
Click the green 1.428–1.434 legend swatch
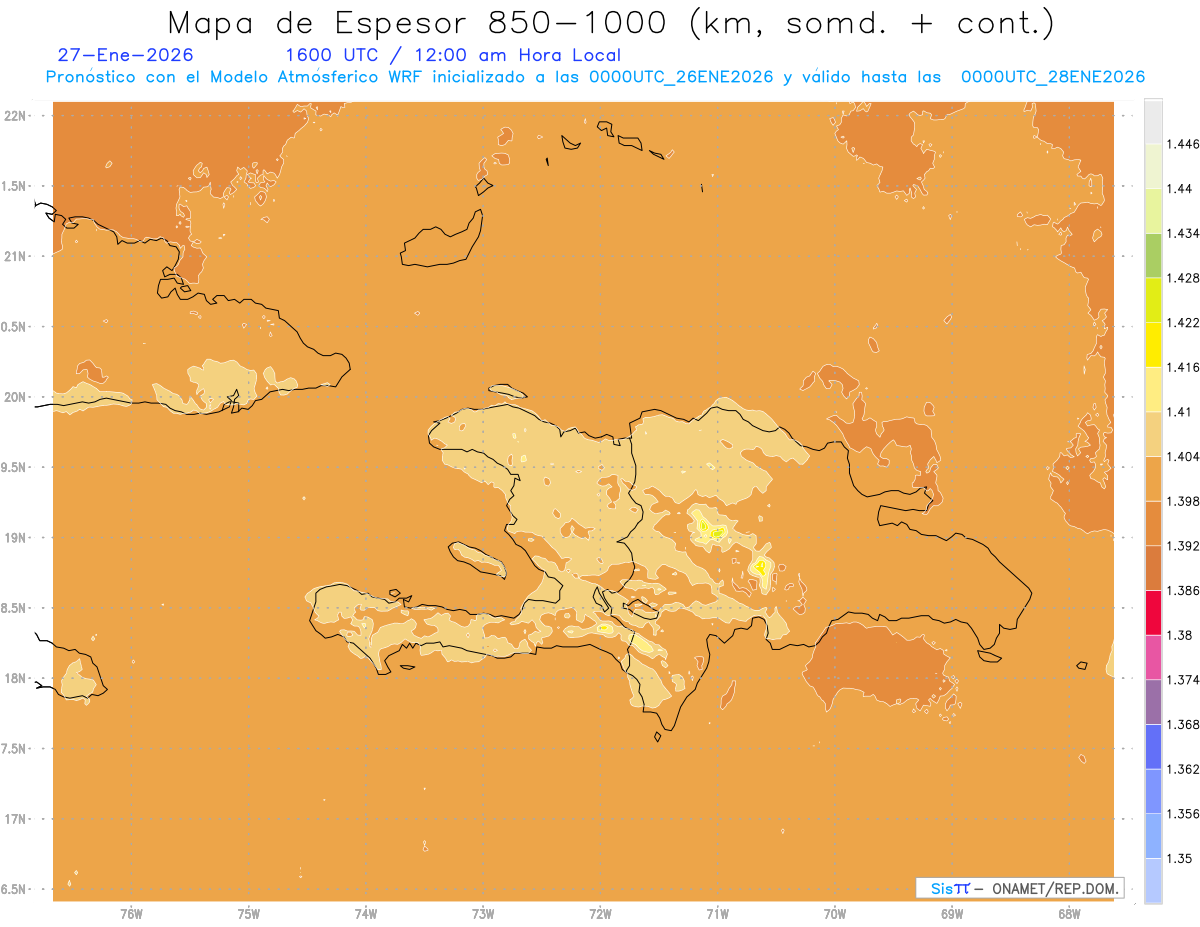[1153, 255]
